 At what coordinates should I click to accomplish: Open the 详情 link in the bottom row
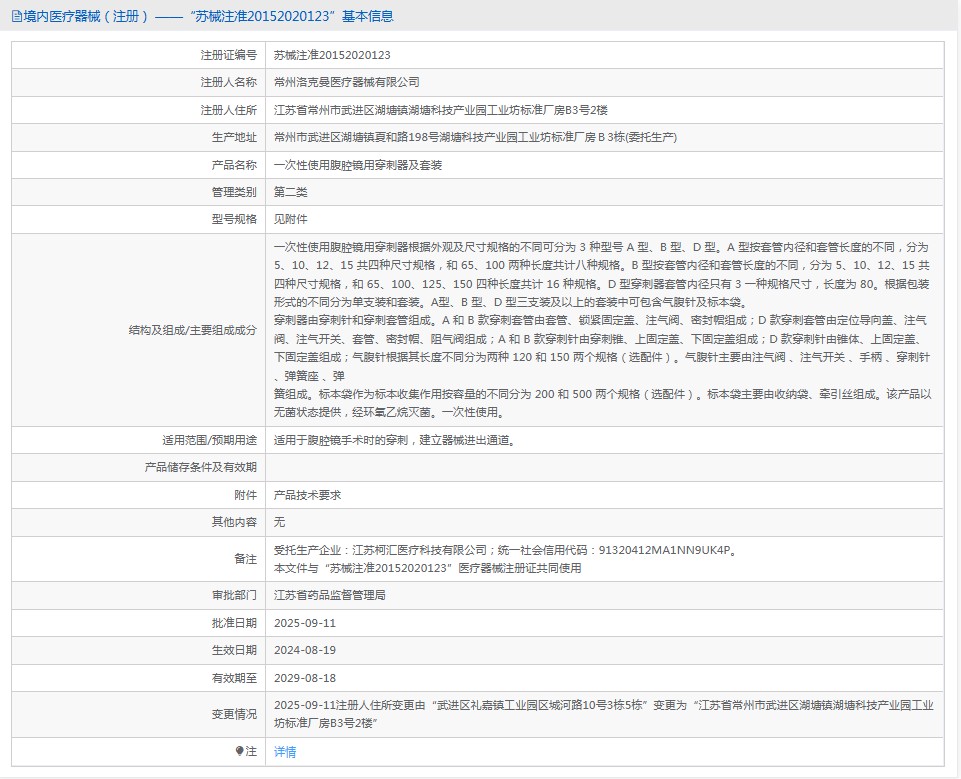pos(285,751)
